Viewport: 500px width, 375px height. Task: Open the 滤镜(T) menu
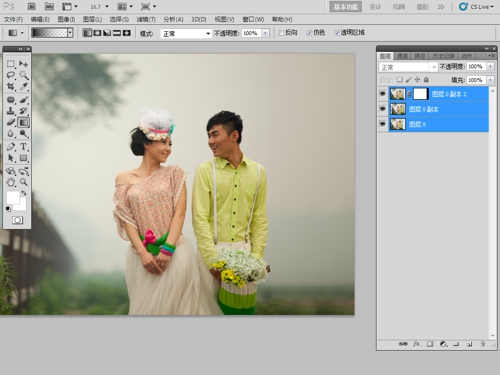[146, 19]
